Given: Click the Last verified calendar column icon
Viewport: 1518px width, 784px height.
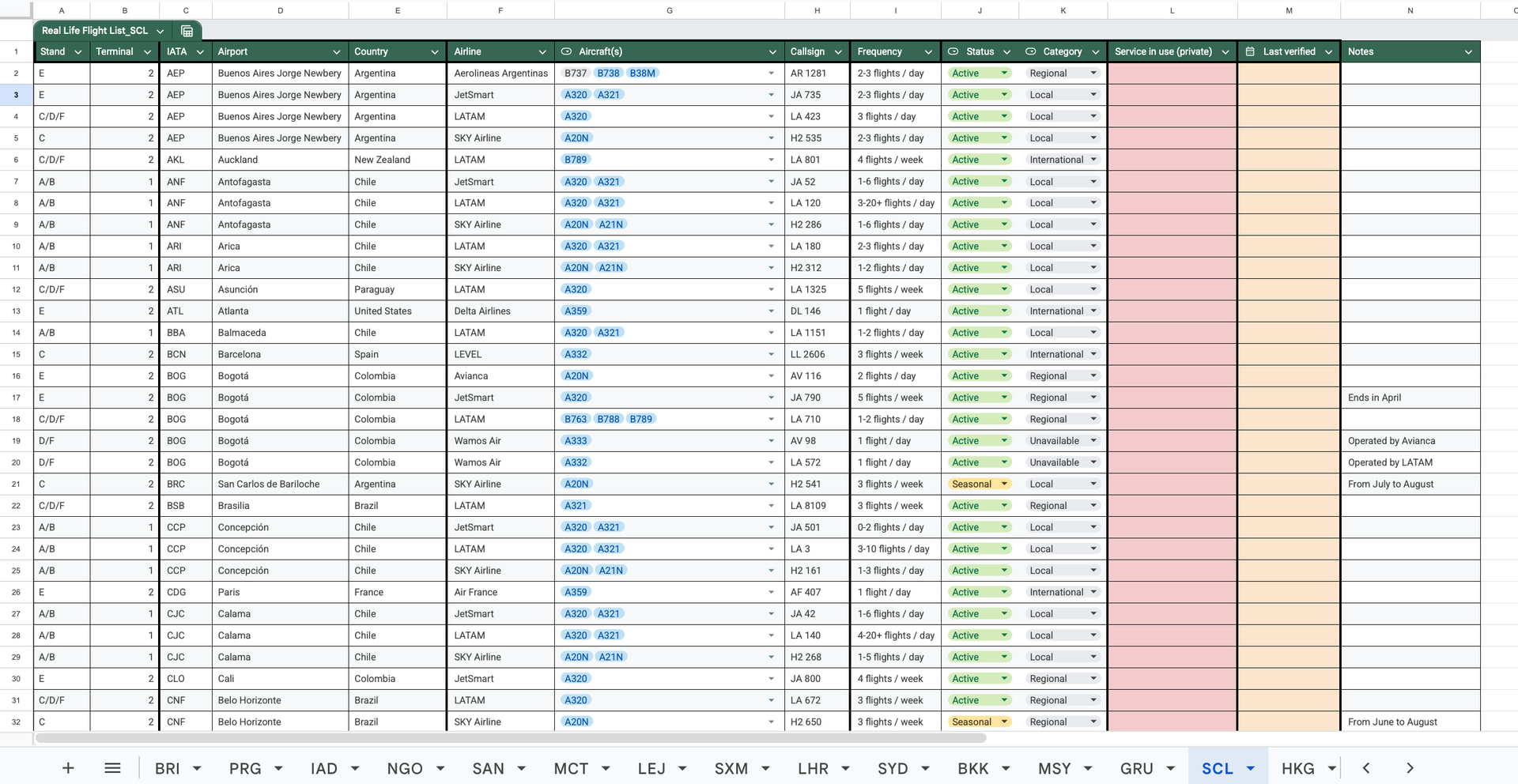Looking at the screenshot, I should tap(1250, 51).
